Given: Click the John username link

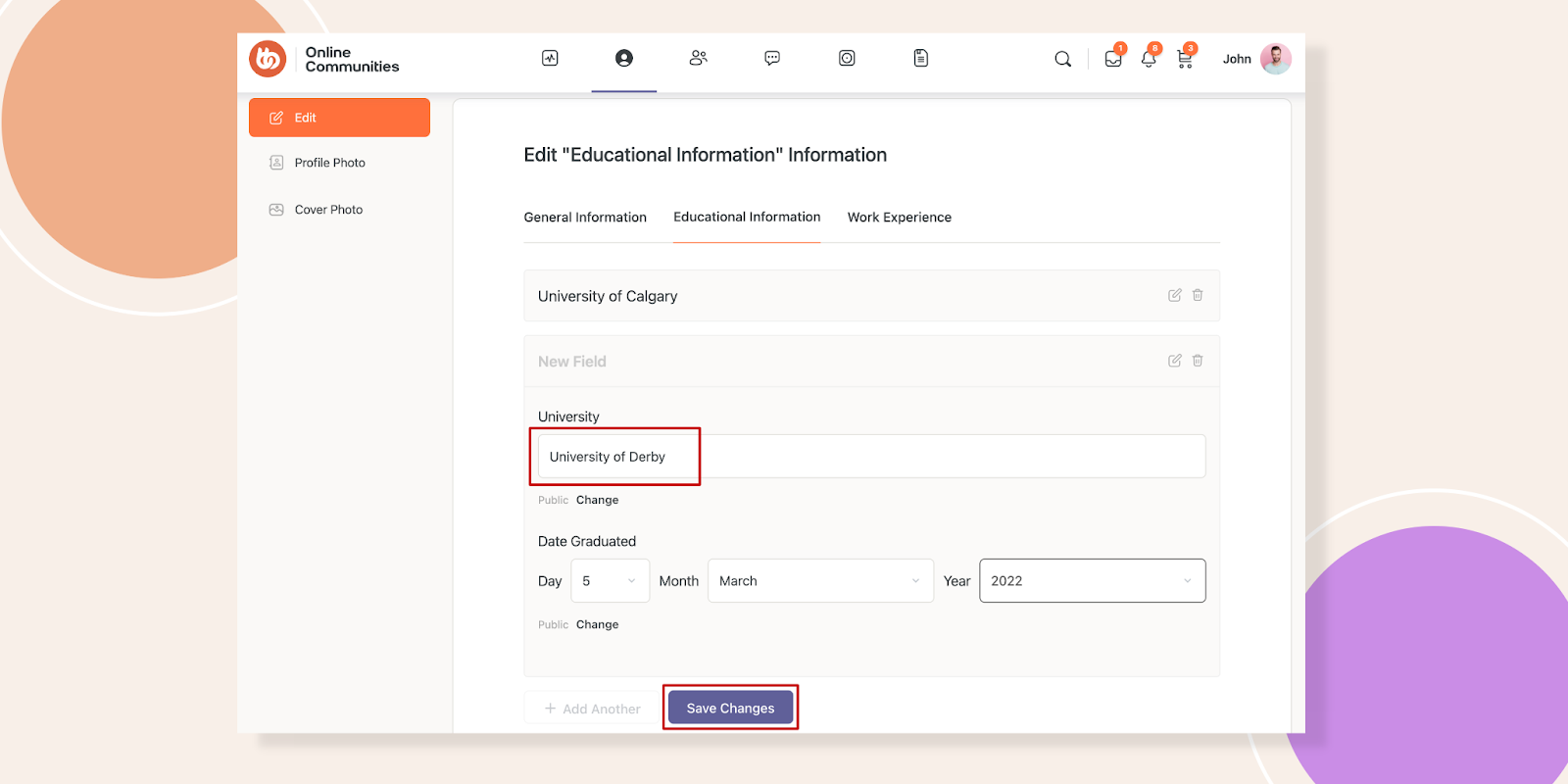Looking at the screenshot, I should [1237, 59].
